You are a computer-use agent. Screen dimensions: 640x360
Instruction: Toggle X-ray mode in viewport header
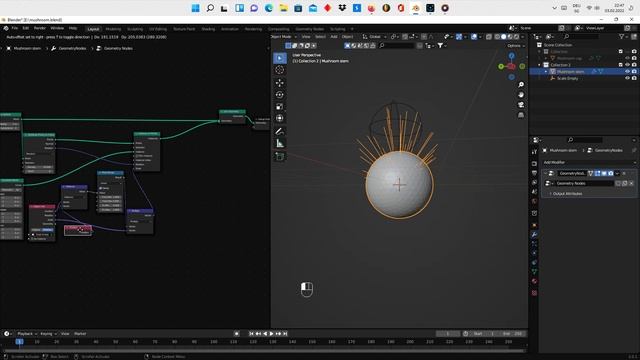point(489,37)
